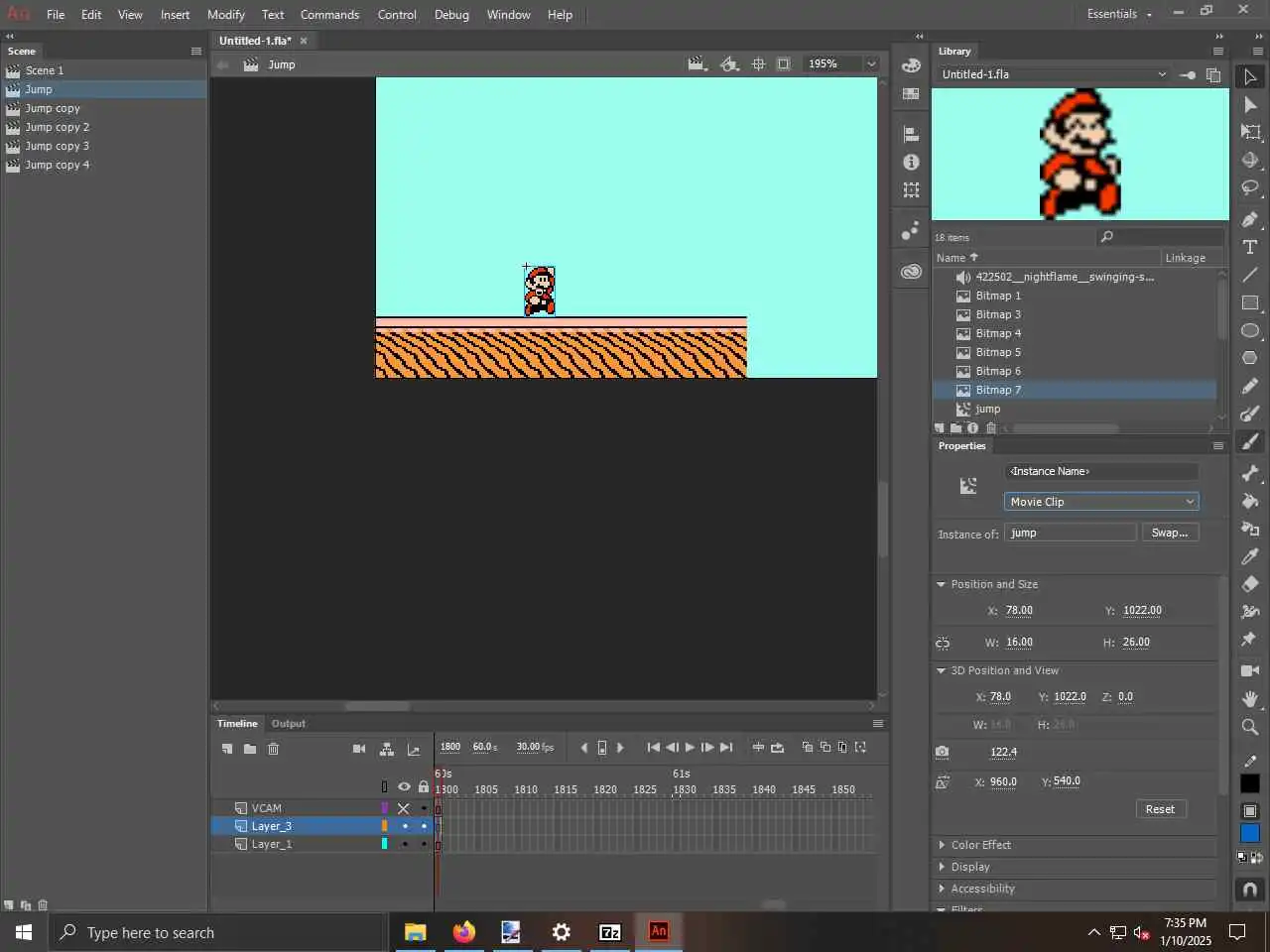Toggle visibility of all layers eye icon
This screenshot has height=952, width=1270.
[404, 787]
